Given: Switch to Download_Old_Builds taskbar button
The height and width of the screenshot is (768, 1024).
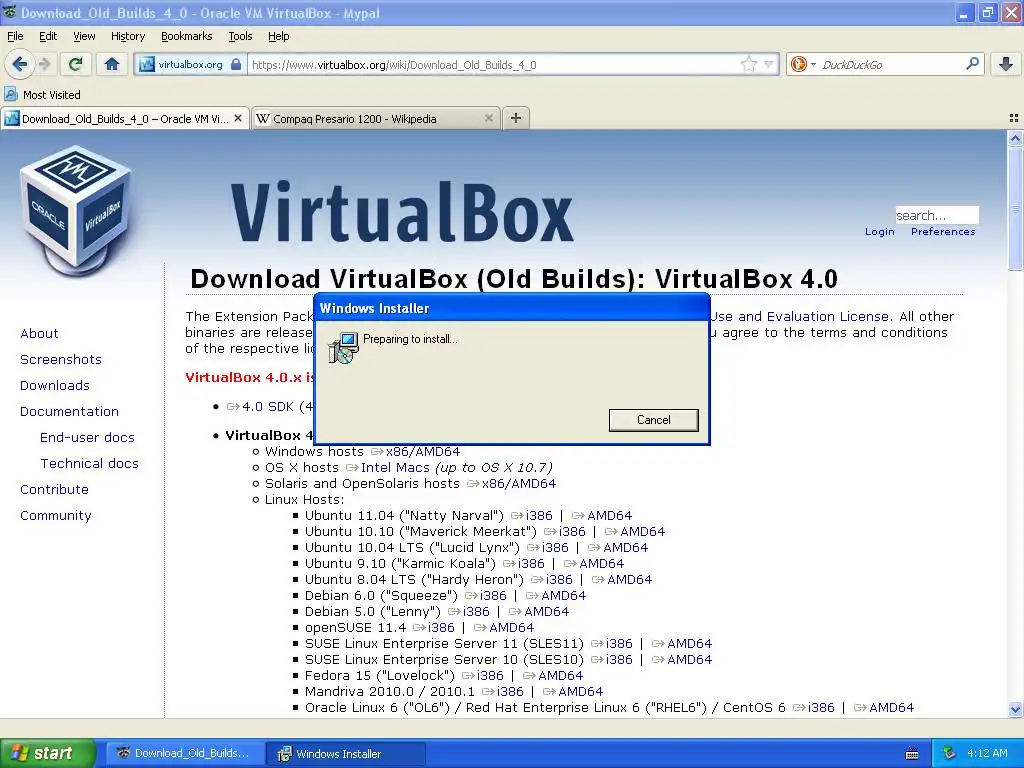Looking at the screenshot, I should (x=185, y=753).
